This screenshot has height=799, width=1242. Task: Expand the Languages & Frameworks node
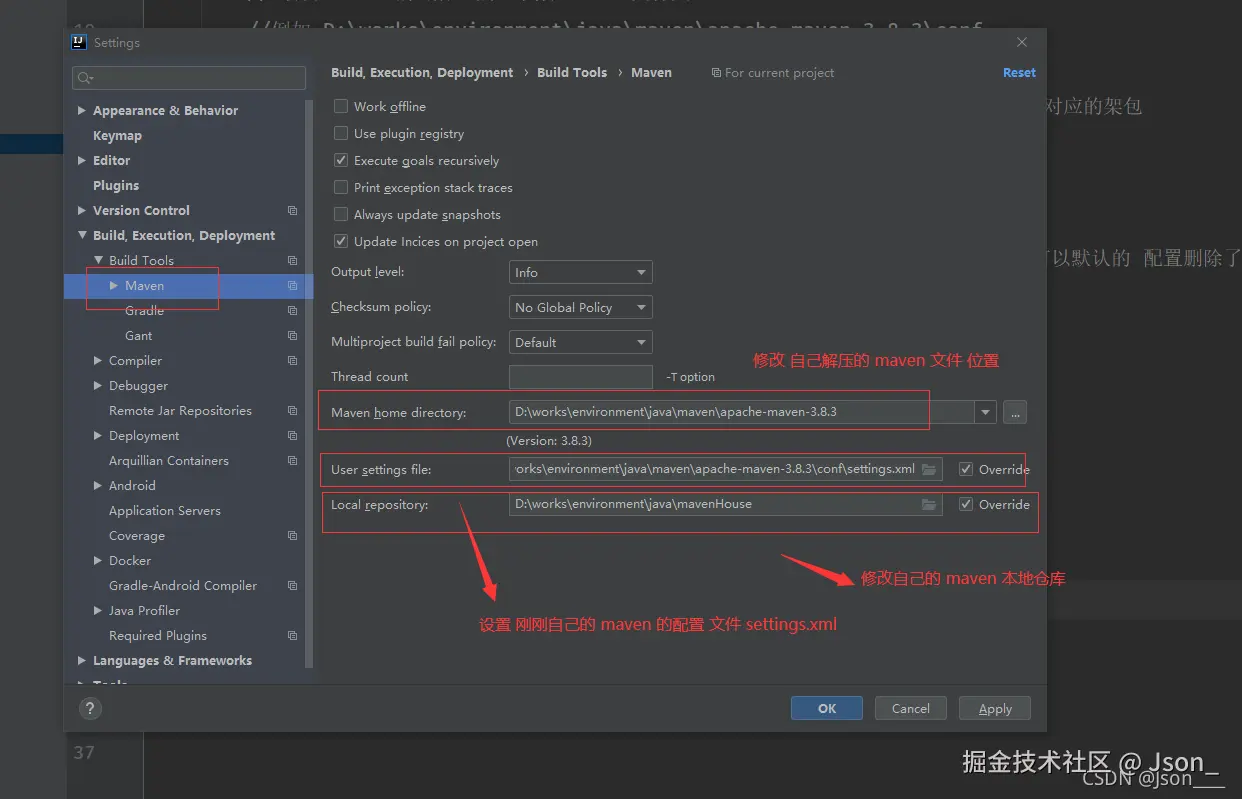(x=82, y=660)
